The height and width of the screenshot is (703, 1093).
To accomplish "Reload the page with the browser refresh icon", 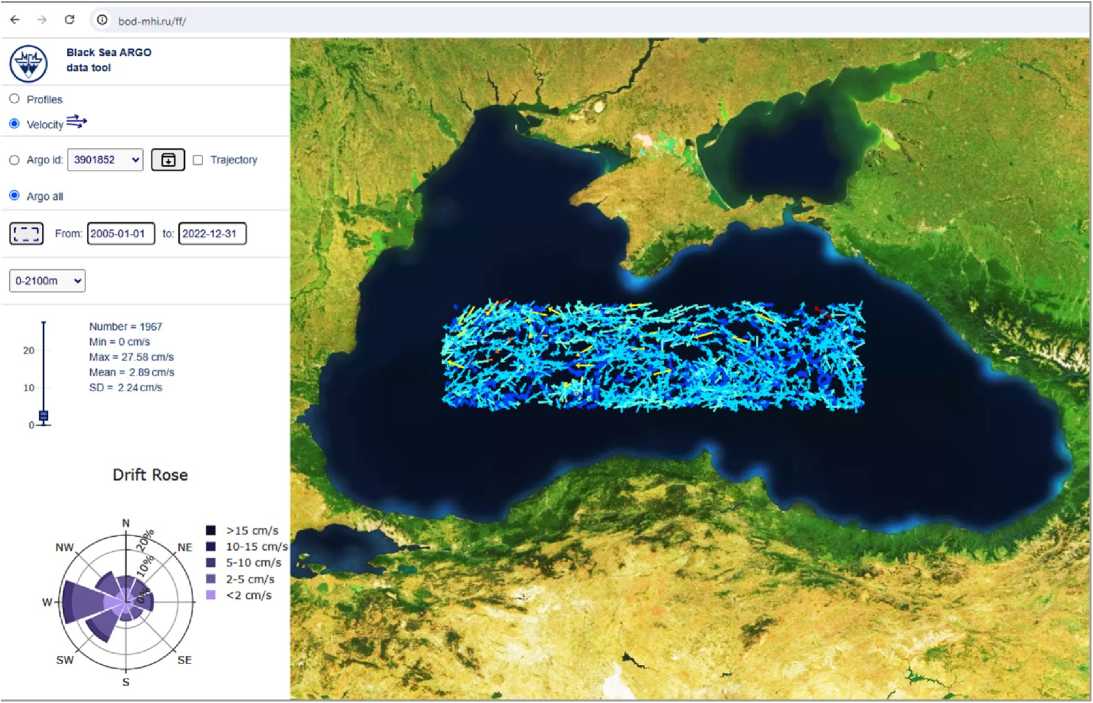I will 69,20.
